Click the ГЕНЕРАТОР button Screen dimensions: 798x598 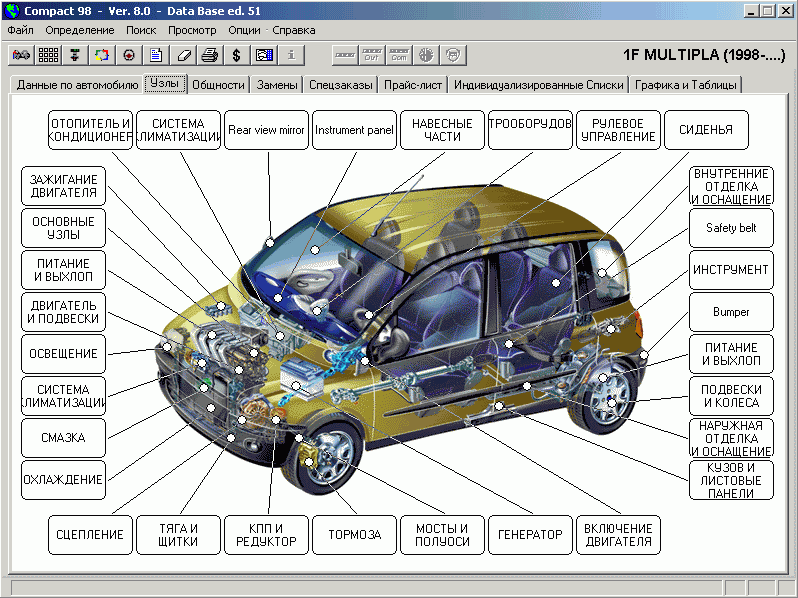[x=530, y=535]
